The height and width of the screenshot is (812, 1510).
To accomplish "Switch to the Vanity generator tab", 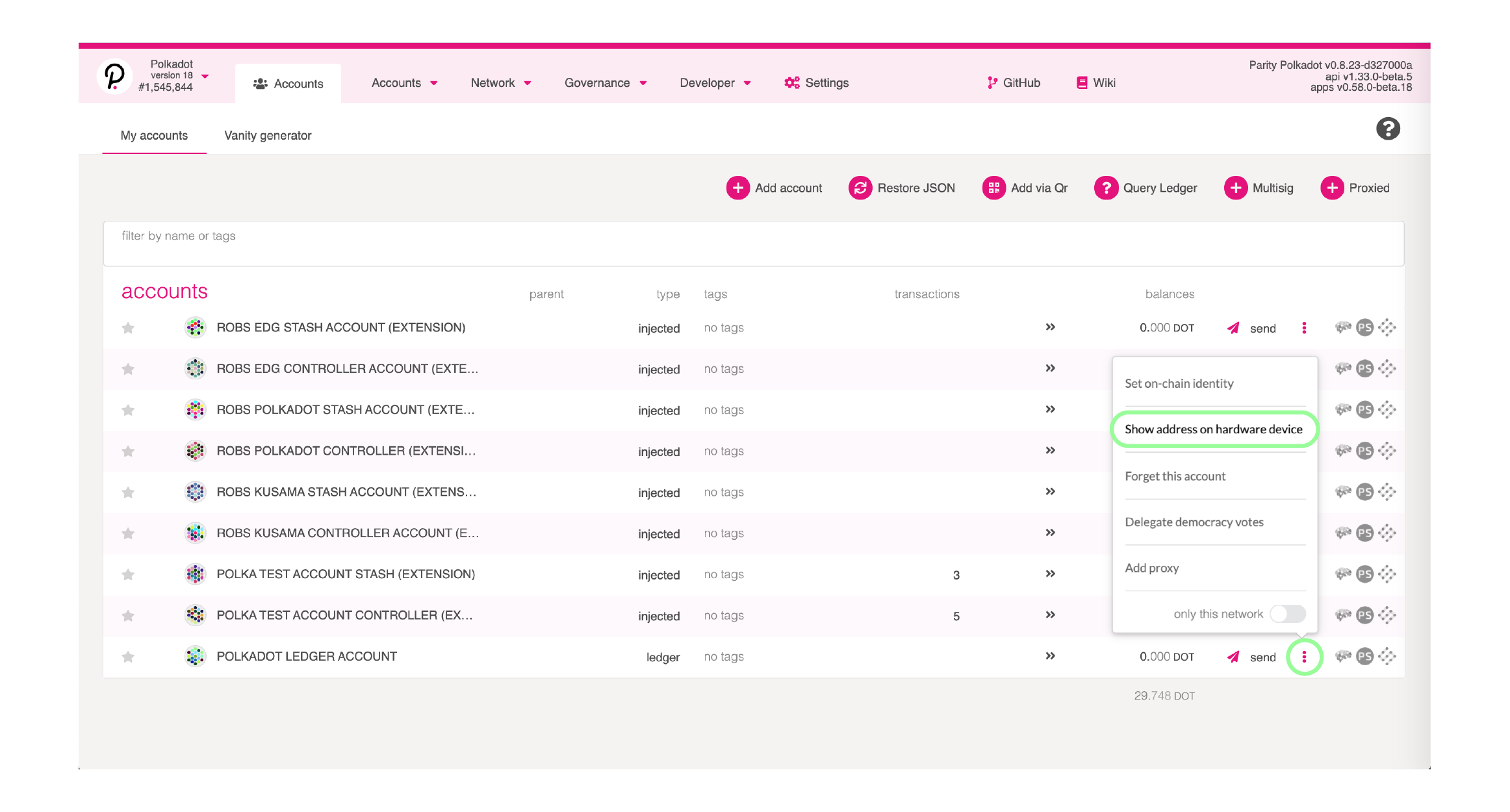I will [268, 135].
